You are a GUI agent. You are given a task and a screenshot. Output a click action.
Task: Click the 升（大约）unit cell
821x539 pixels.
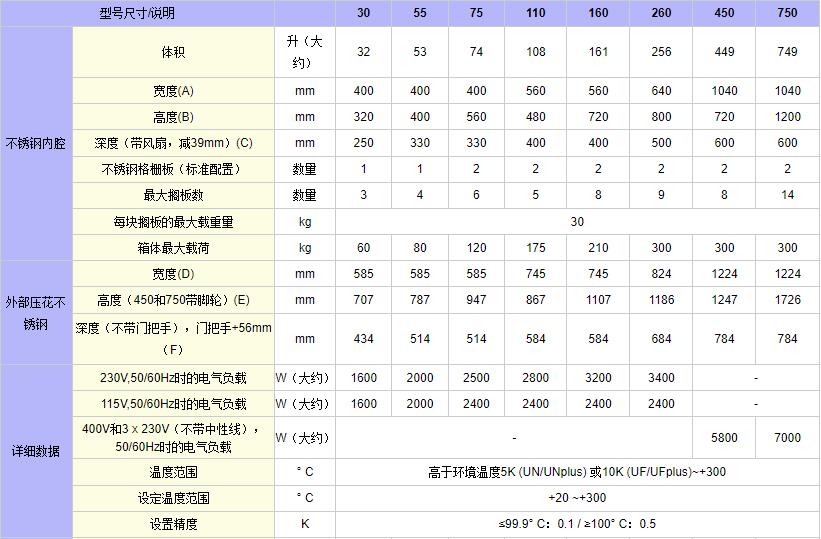click(x=305, y=52)
